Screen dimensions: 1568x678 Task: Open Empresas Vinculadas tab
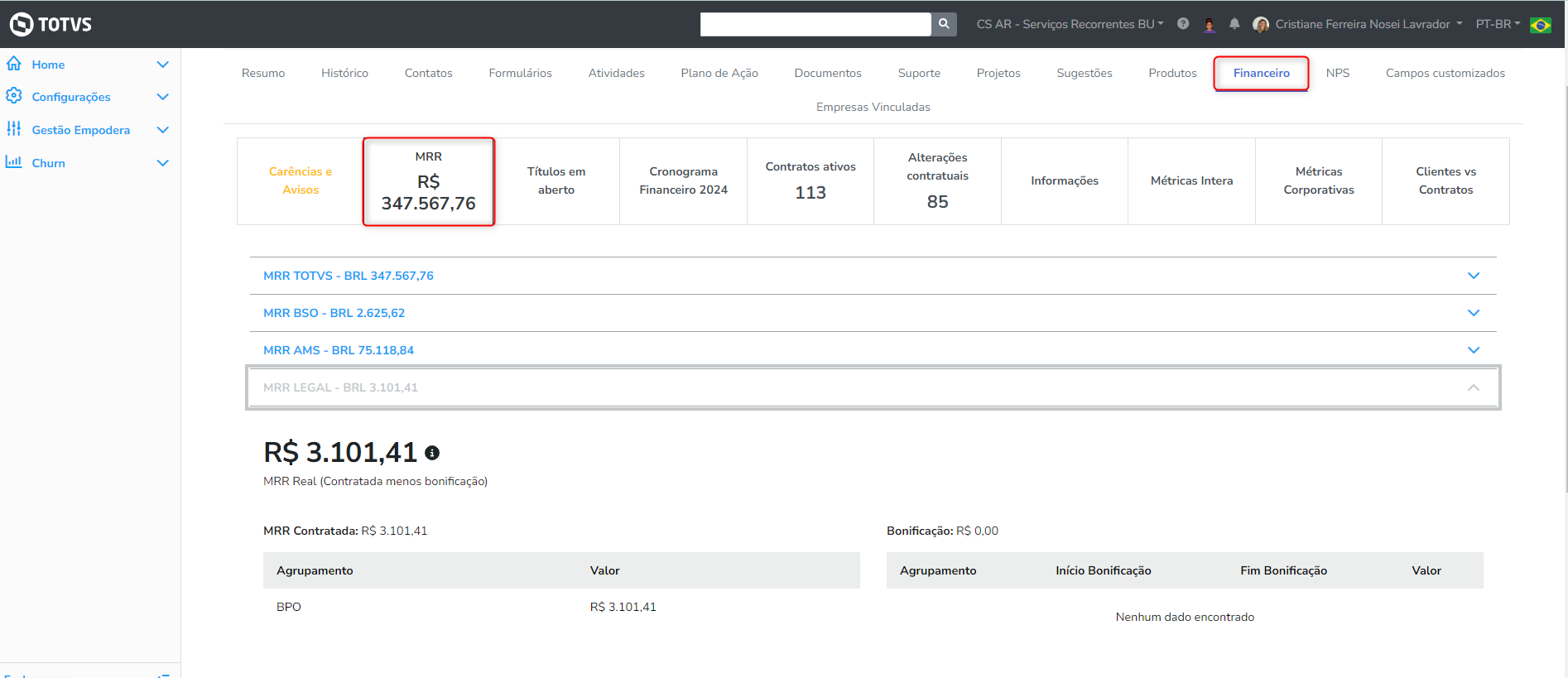873,107
